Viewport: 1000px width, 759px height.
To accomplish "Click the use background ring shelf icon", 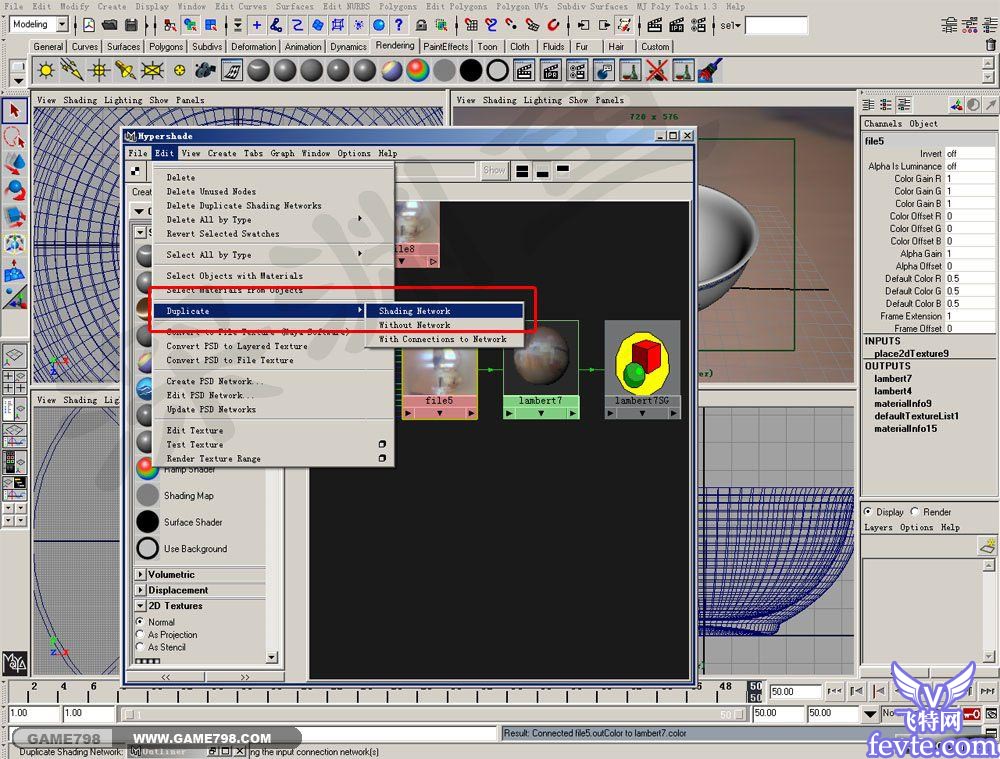I will pyautogui.click(x=497, y=70).
